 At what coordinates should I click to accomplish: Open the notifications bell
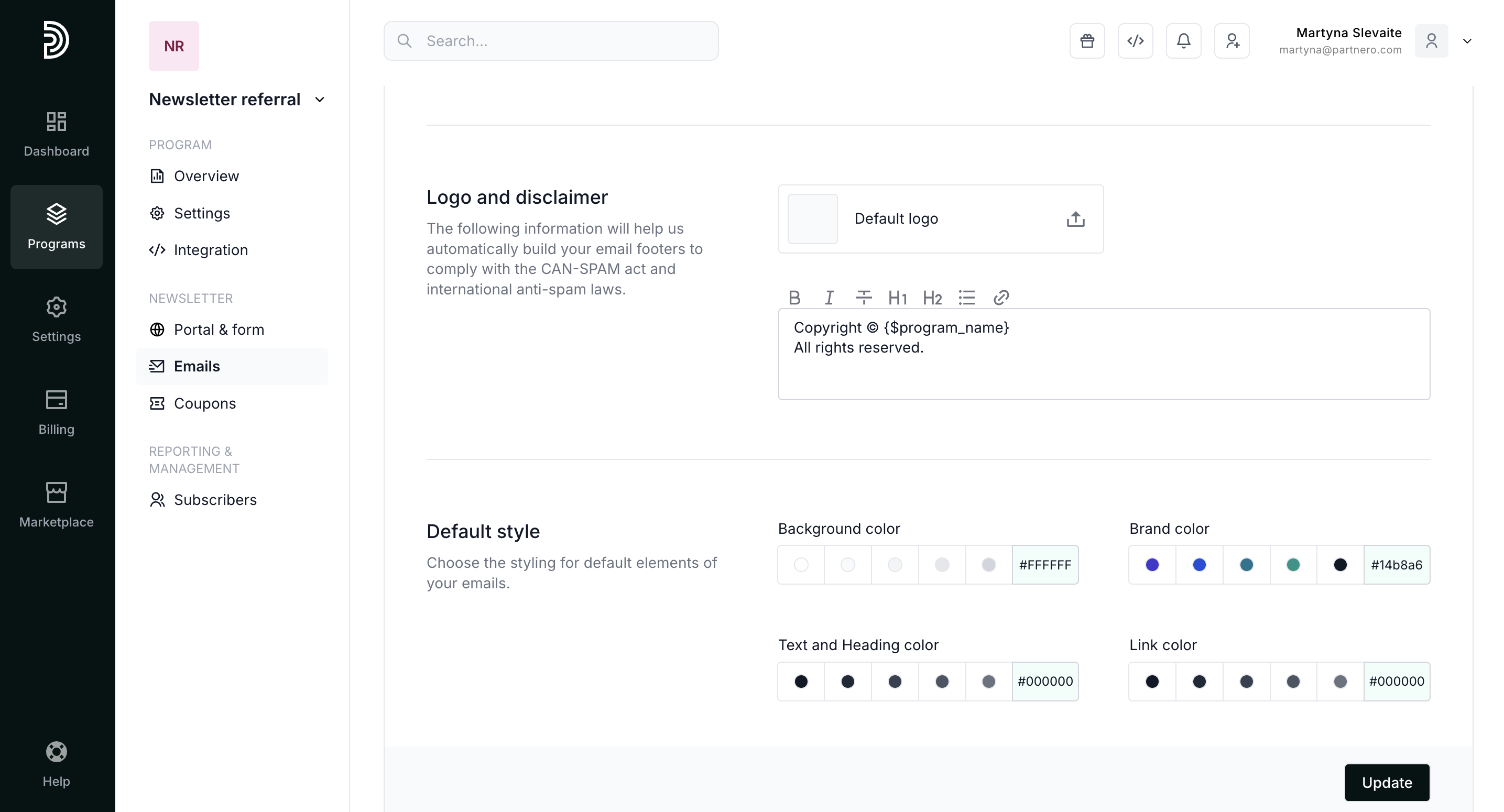click(x=1183, y=41)
